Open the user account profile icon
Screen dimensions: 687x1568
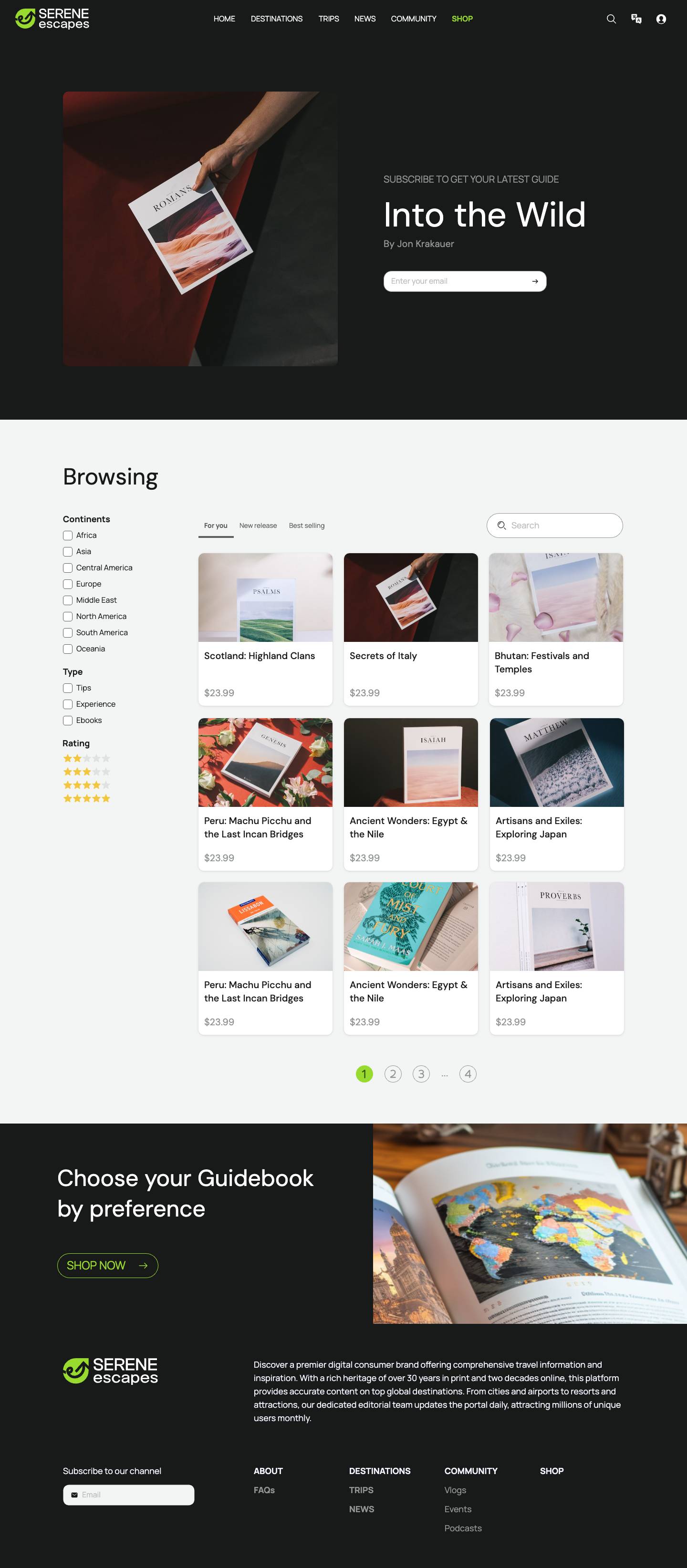(661, 19)
